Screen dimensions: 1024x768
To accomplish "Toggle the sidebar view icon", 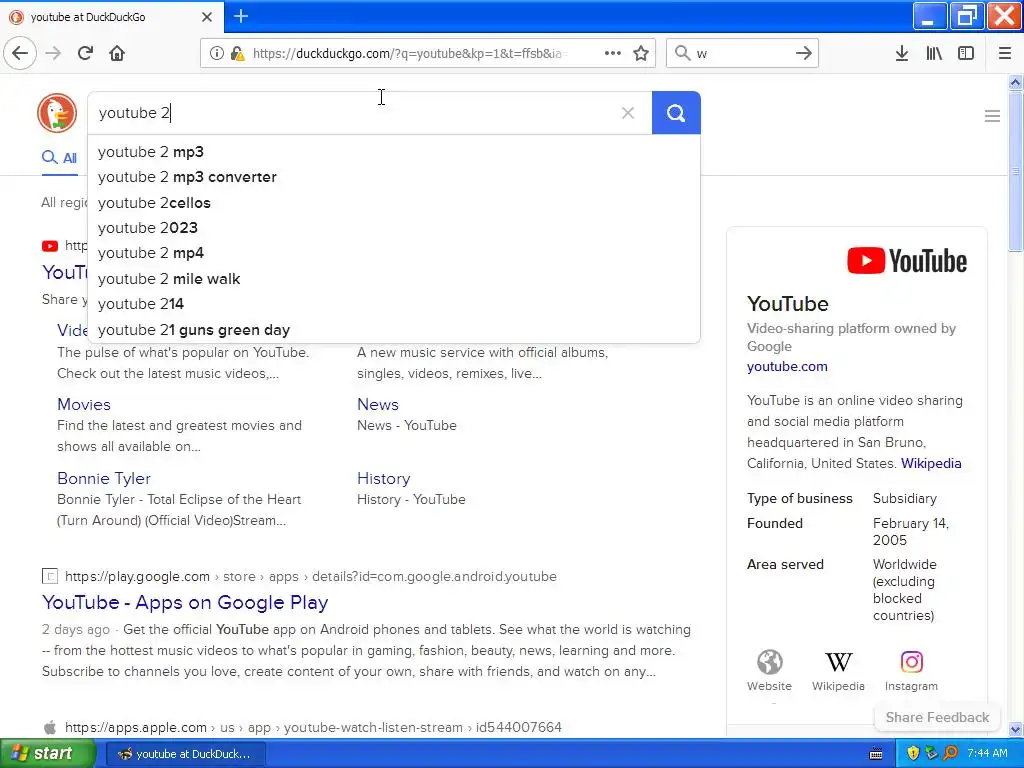I will tap(966, 53).
